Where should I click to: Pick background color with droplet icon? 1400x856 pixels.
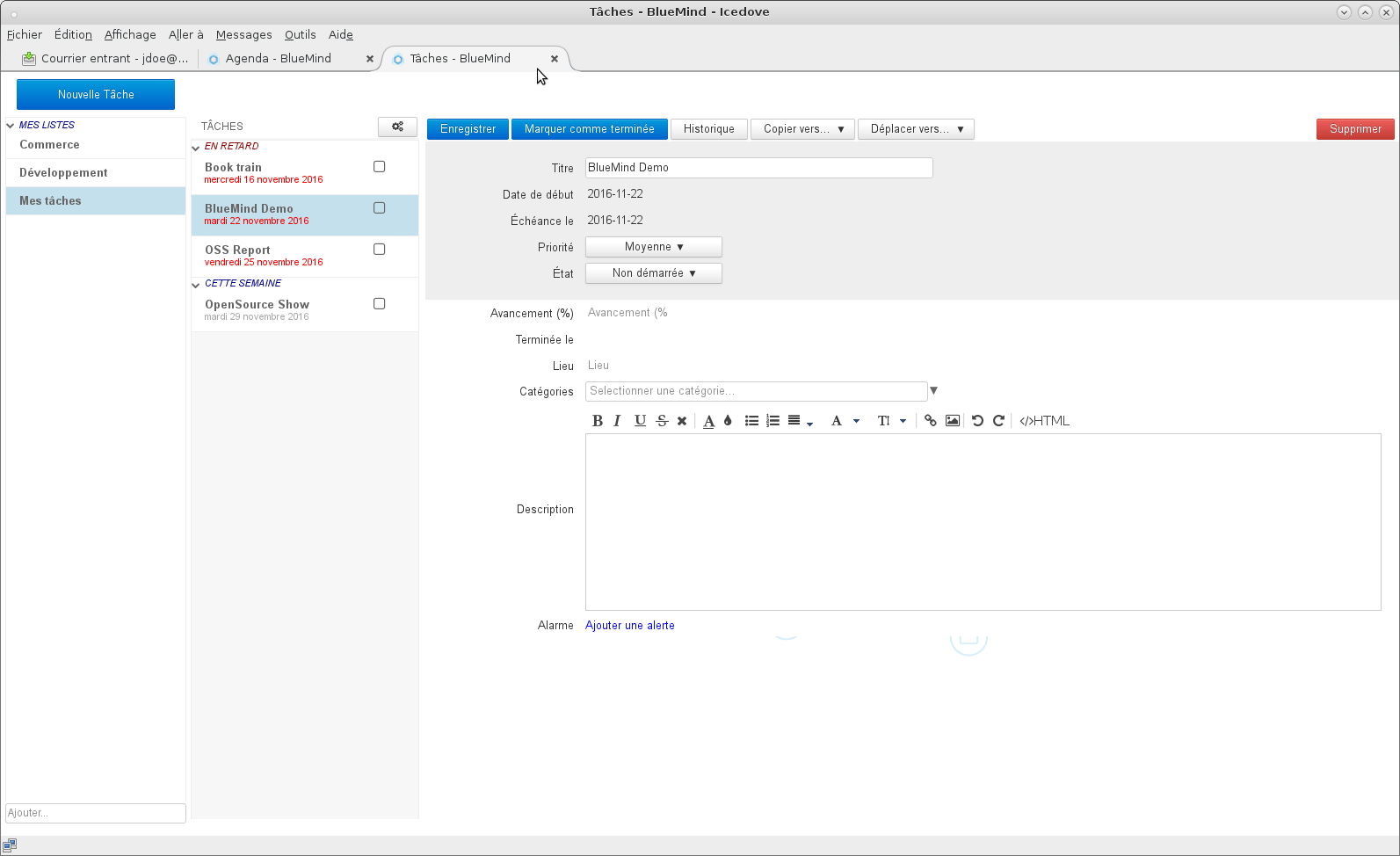point(728,421)
